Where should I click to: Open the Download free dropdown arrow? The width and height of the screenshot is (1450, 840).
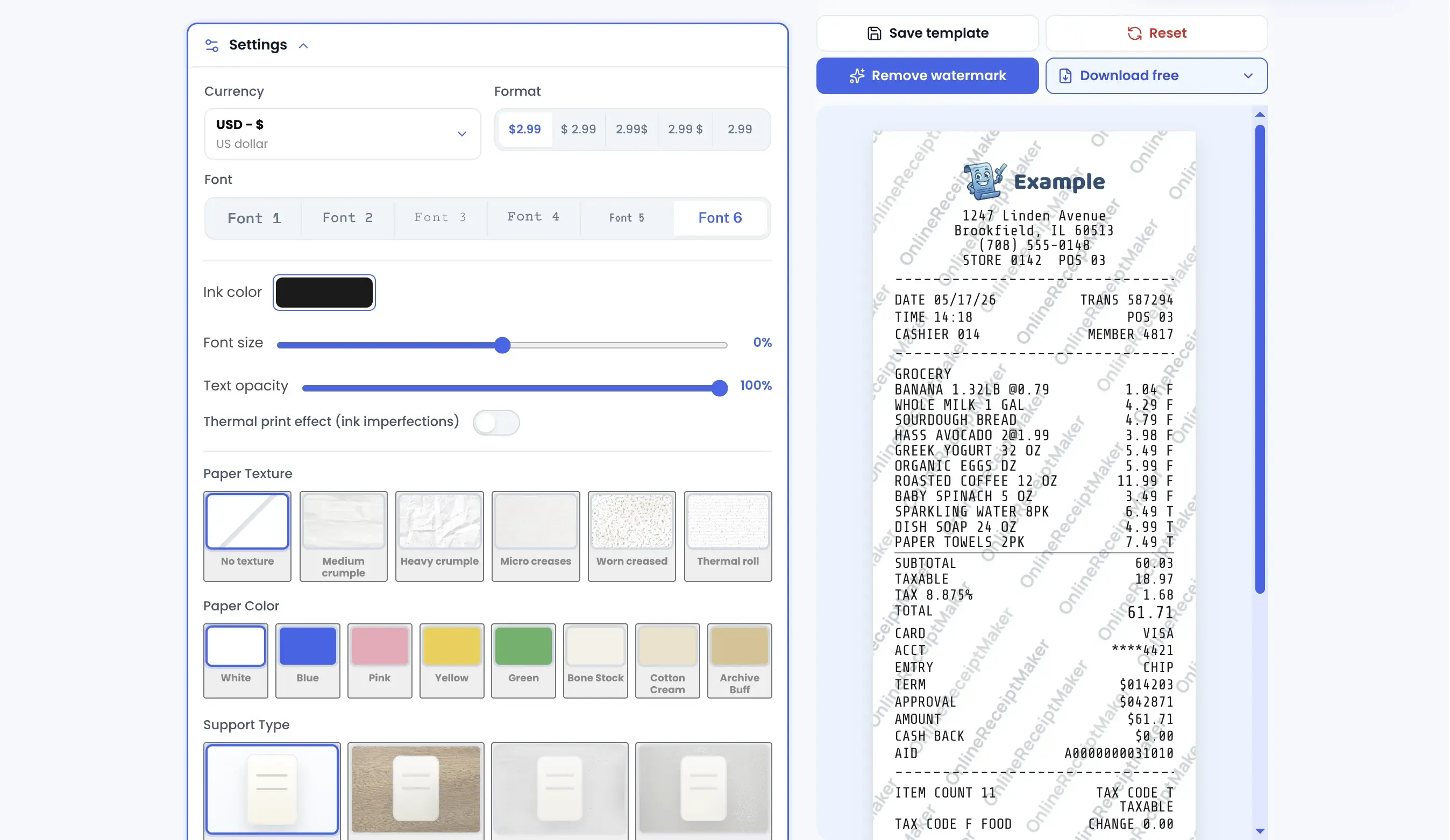click(x=1247, y=76)
